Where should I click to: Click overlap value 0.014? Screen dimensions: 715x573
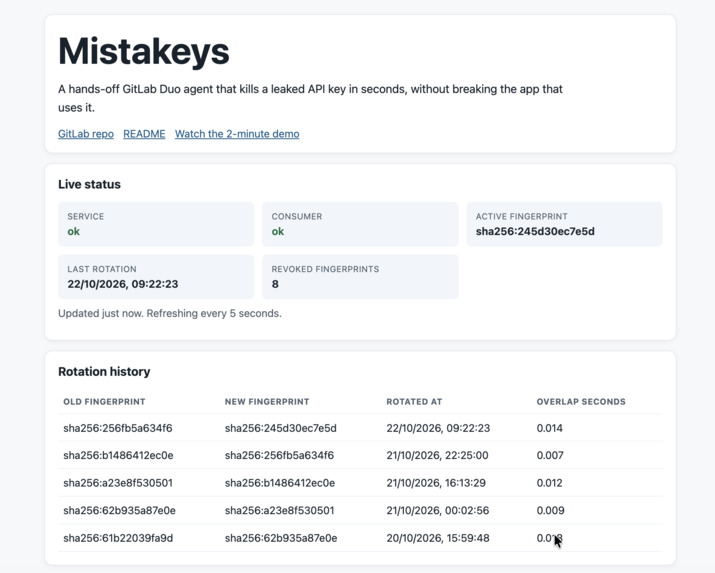[549, 428]
